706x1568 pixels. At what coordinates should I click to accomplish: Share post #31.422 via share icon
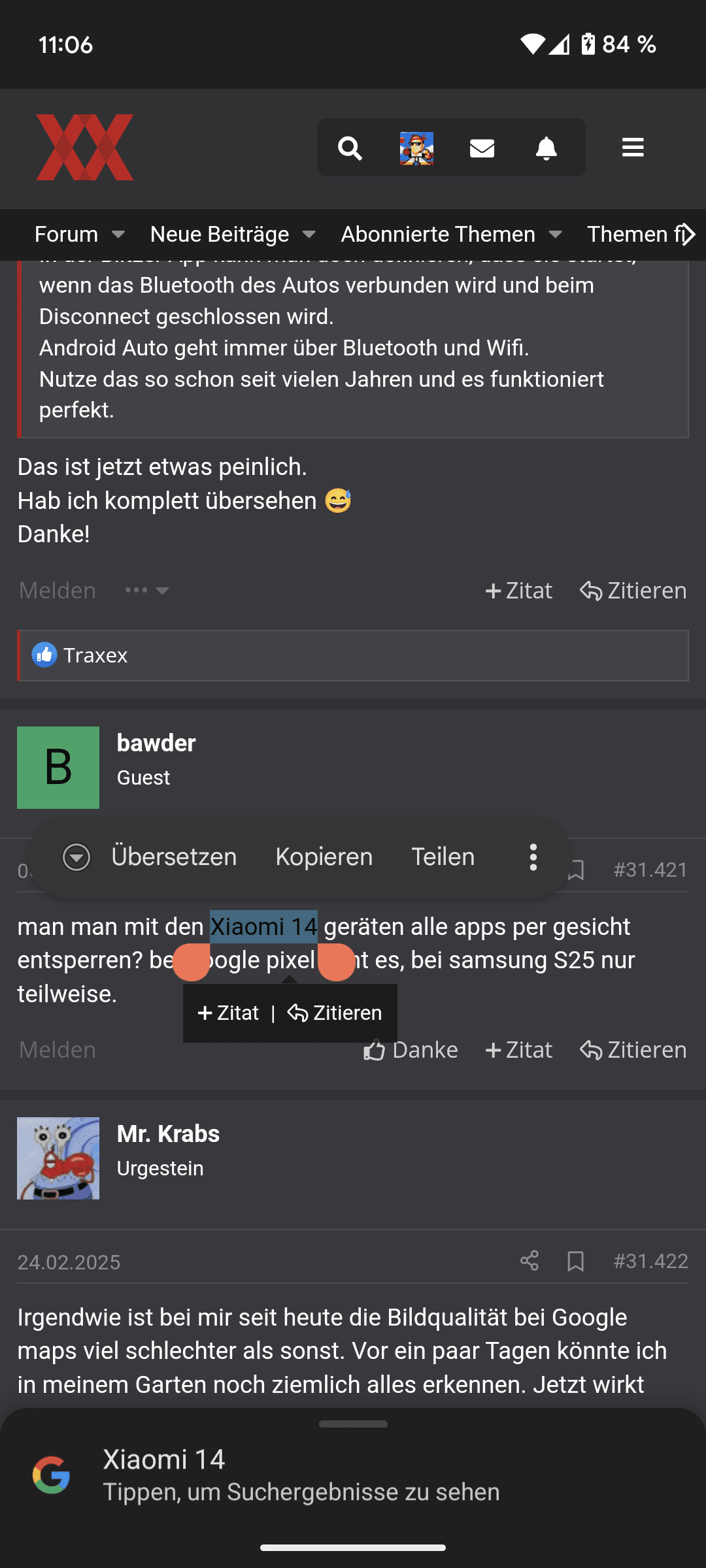click(529, 1260)
